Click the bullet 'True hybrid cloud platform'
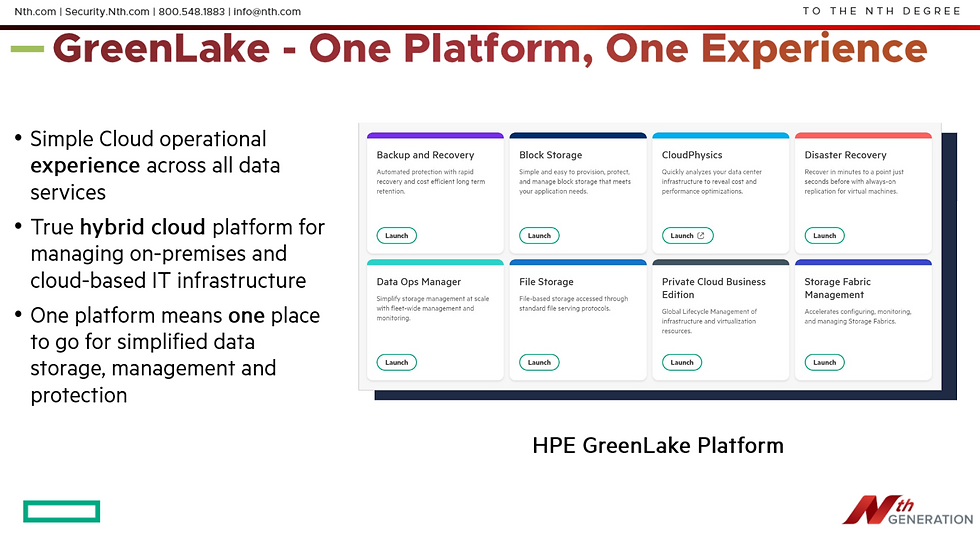980x539 pixels. tap(178, 254)
